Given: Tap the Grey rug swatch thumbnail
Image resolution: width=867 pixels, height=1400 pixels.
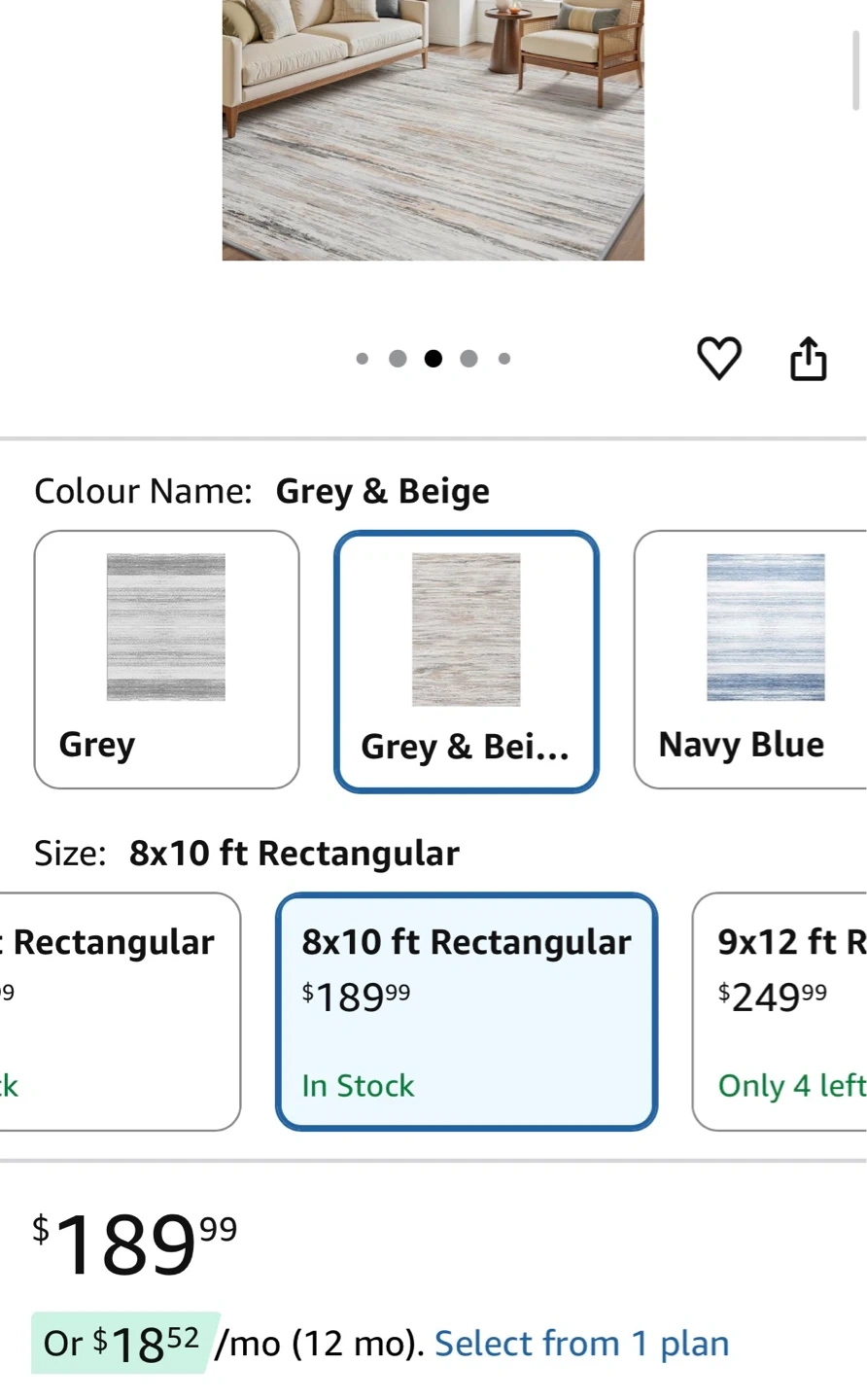Looking at the screenshot, I should click(x=166, y=627).
